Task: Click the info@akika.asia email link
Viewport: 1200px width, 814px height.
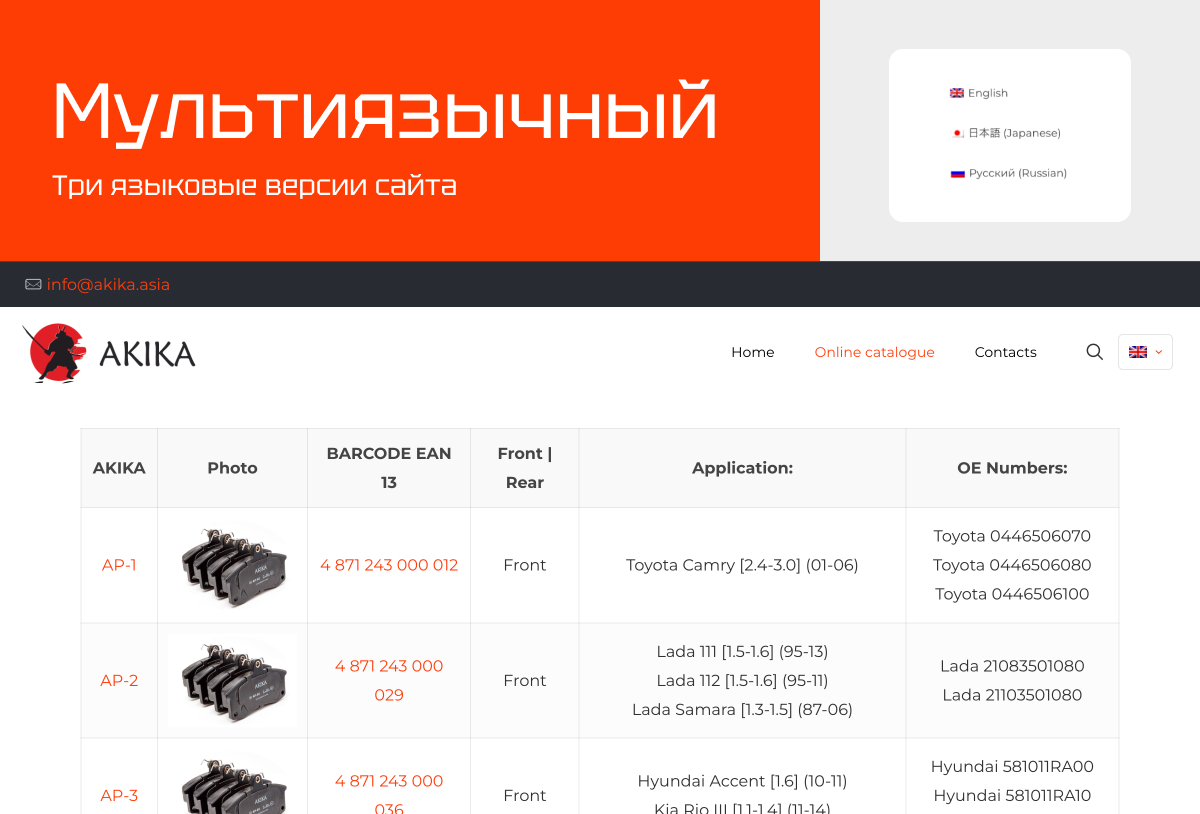Action: [108, 285]
